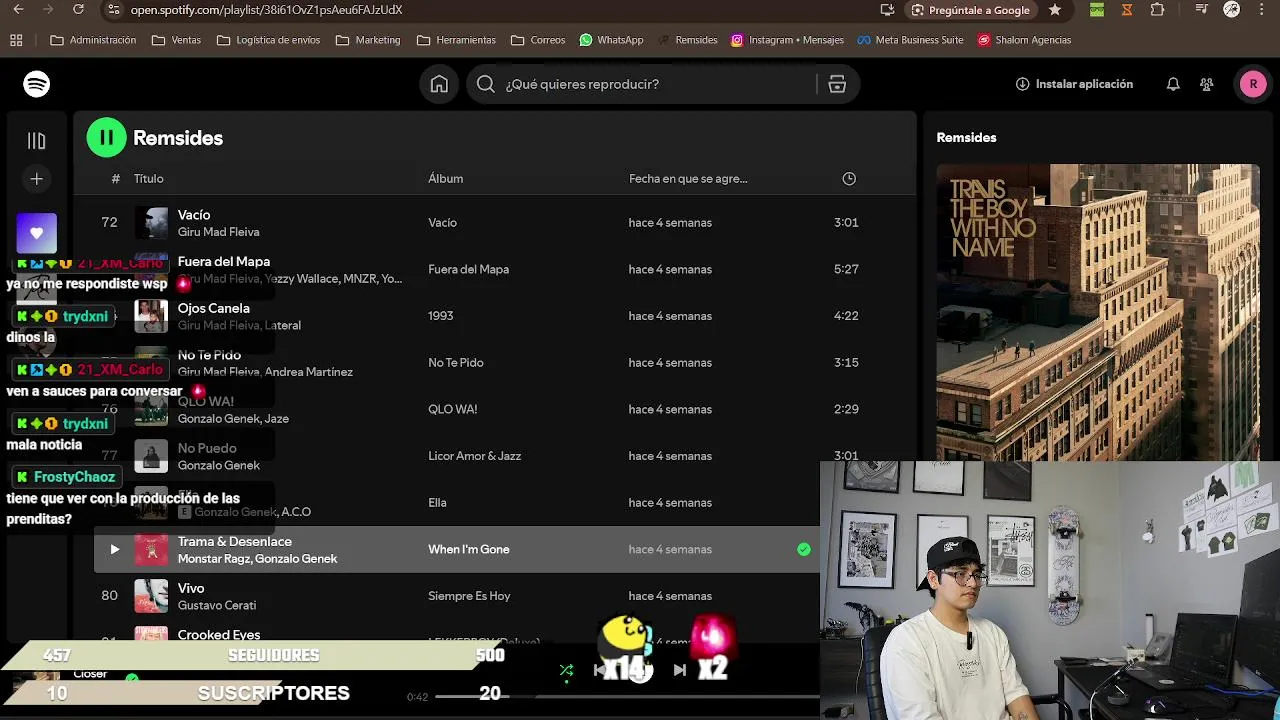Open album 1993

pos(441,316)
